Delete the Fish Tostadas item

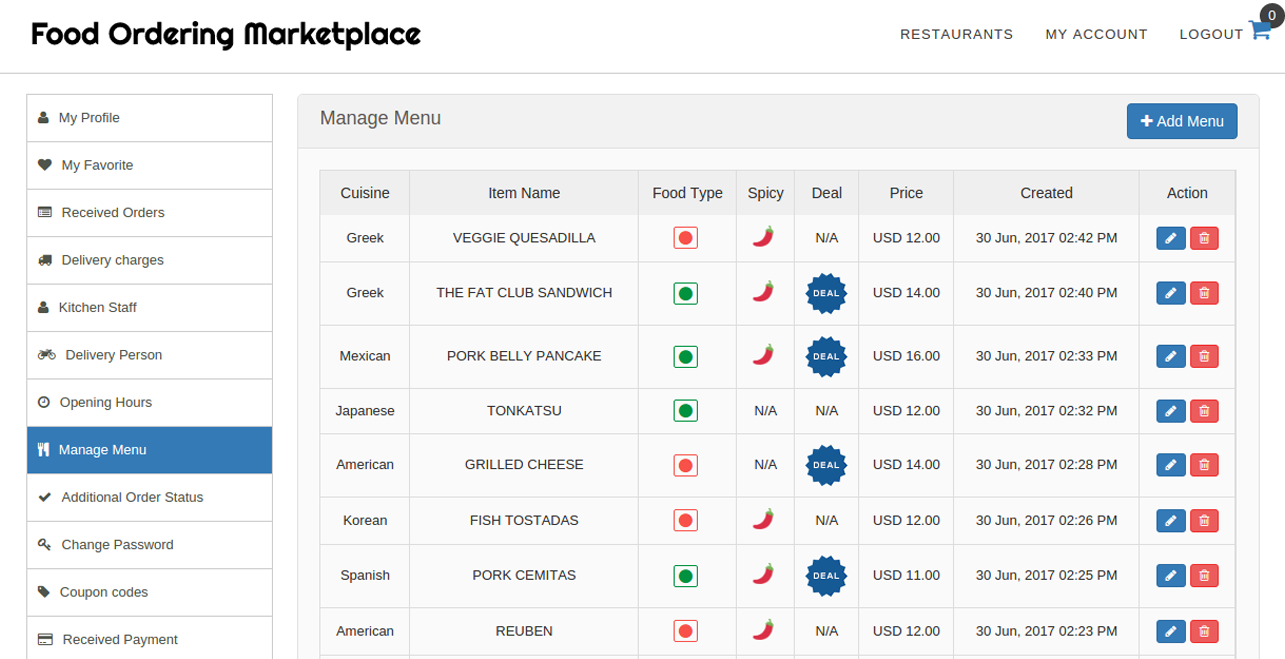1204,521
